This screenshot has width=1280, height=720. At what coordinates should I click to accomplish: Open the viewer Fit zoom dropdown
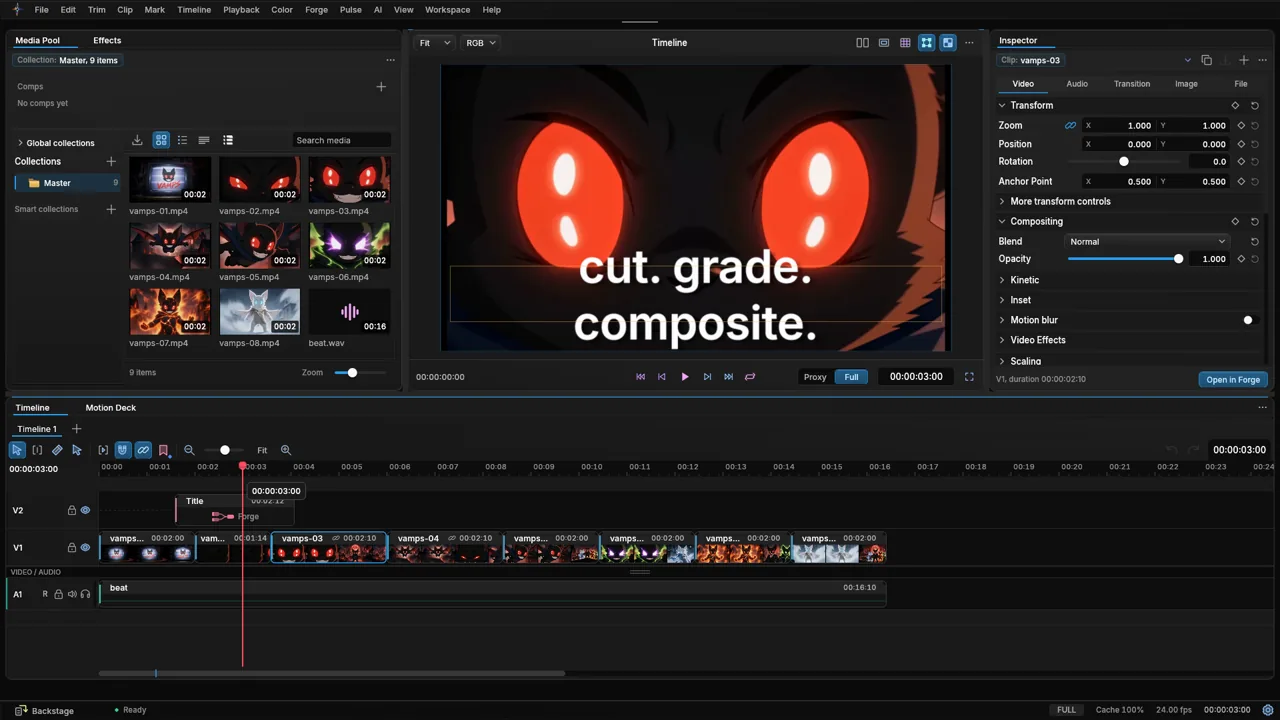[x=435, y=43]
